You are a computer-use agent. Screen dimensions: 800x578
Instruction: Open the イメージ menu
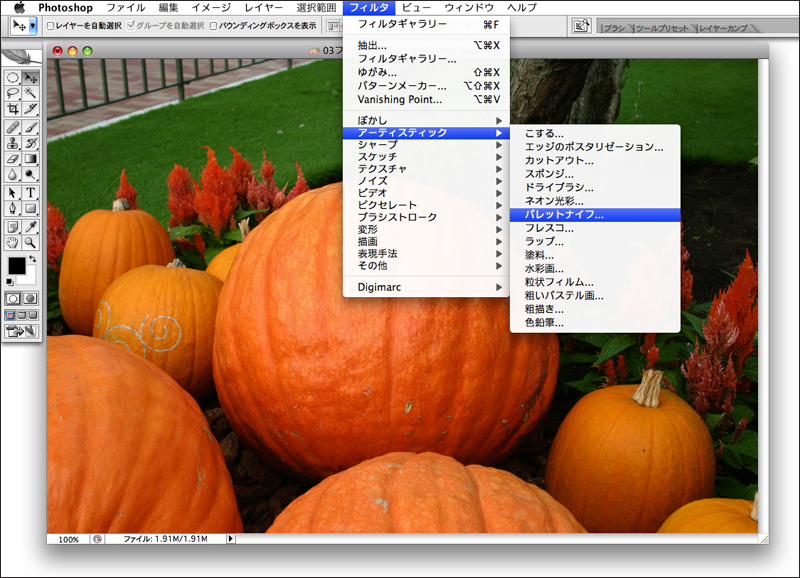click(x=211, y=8)
